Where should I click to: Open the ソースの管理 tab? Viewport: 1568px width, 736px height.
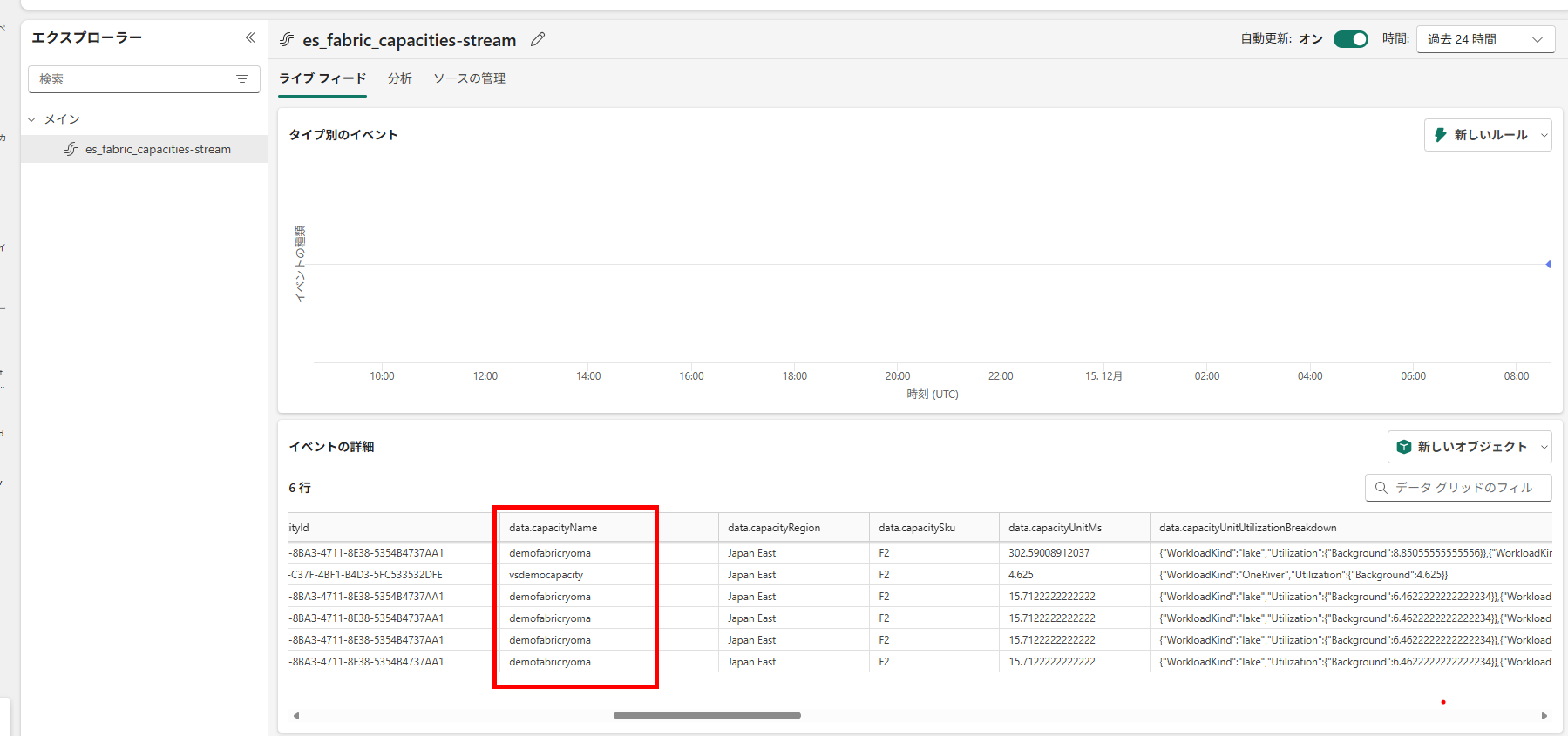(x=470, y=78)
